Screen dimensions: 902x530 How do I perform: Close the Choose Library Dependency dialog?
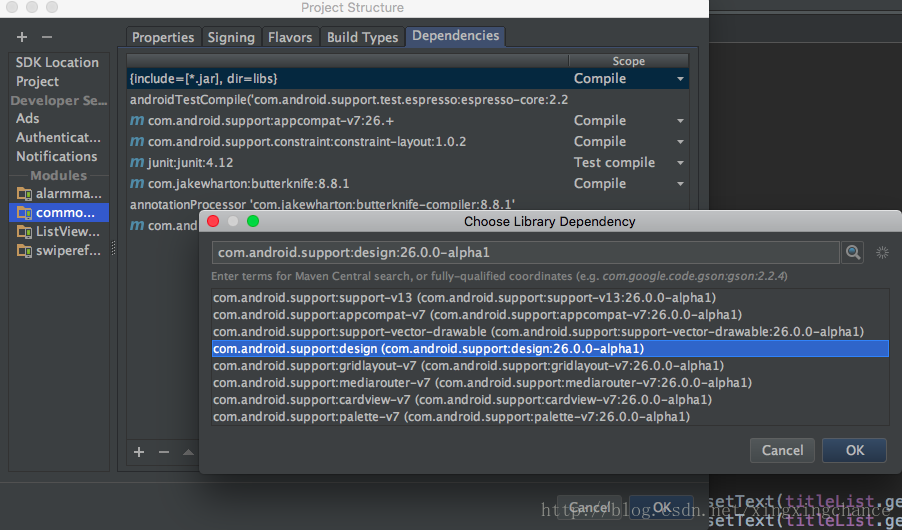213,222
